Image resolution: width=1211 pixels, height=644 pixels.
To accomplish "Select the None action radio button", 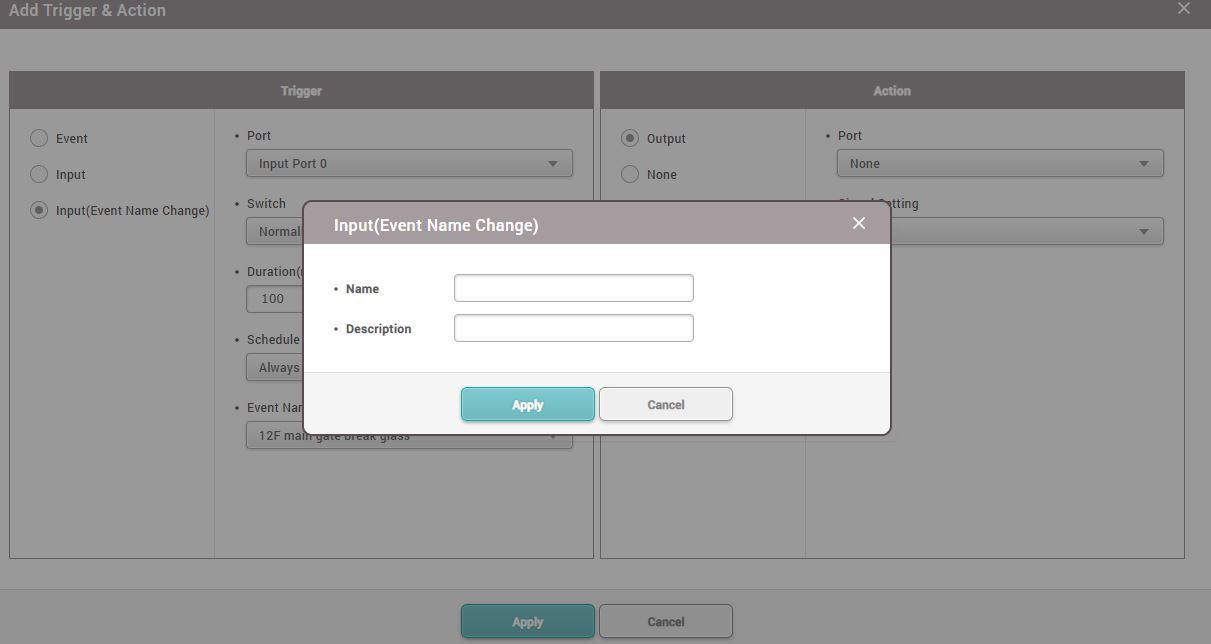I will click(630, 174).
